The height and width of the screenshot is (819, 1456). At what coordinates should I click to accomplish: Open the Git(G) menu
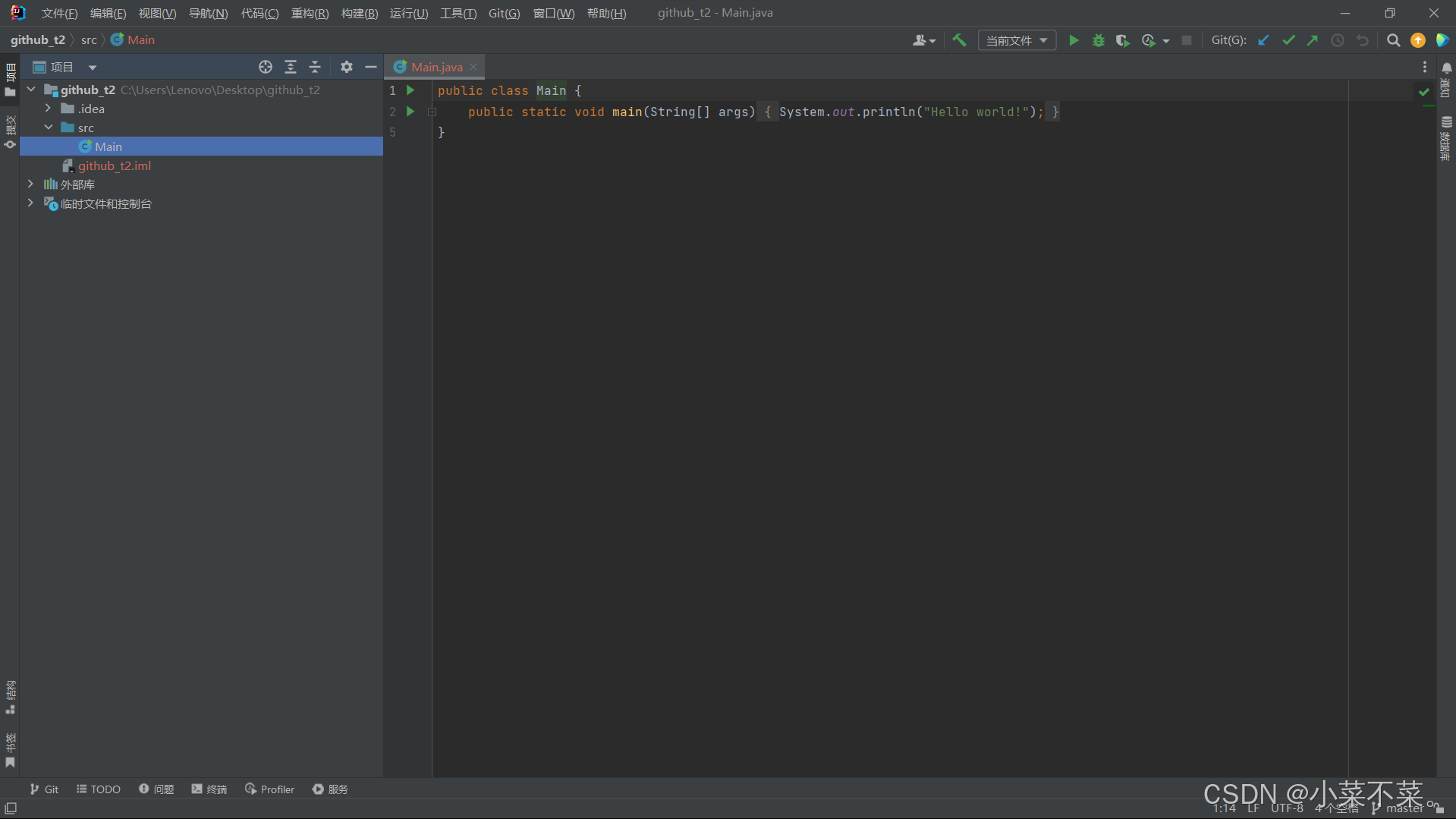click(x=504, y=13)
